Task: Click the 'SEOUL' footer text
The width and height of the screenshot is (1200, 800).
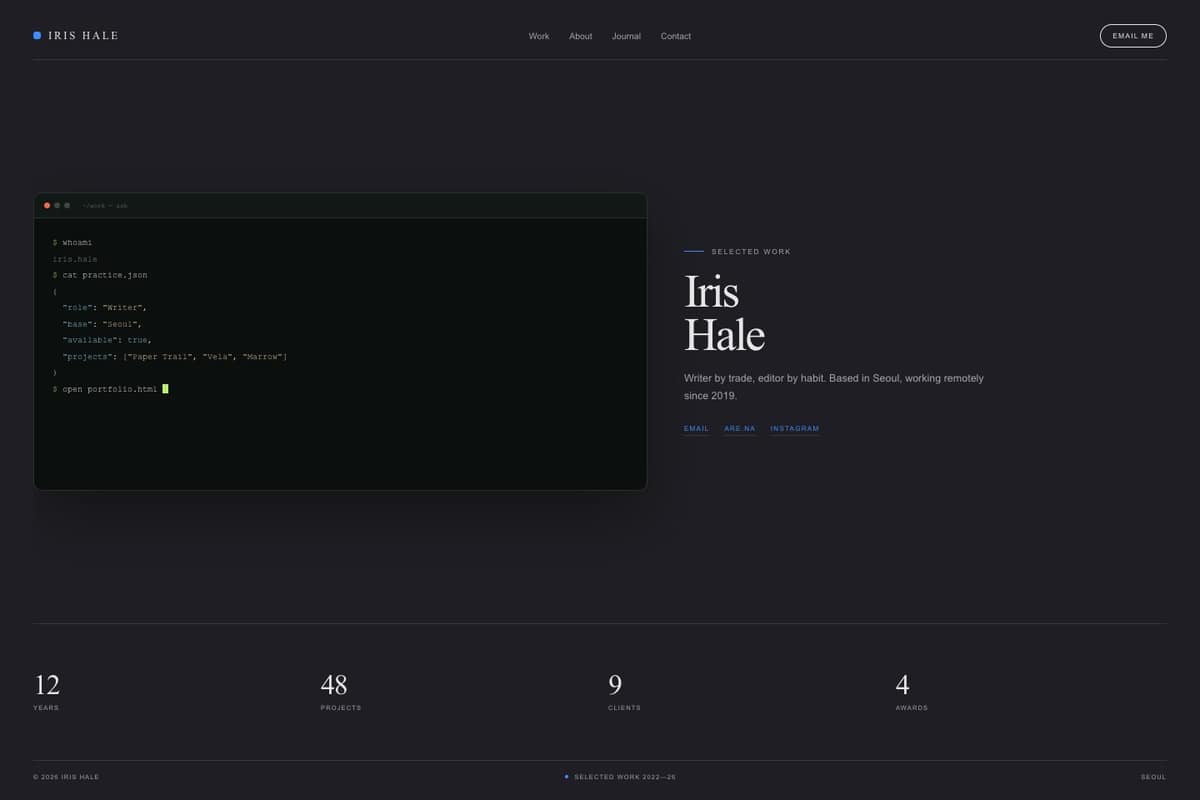Action: (1153, 777)
